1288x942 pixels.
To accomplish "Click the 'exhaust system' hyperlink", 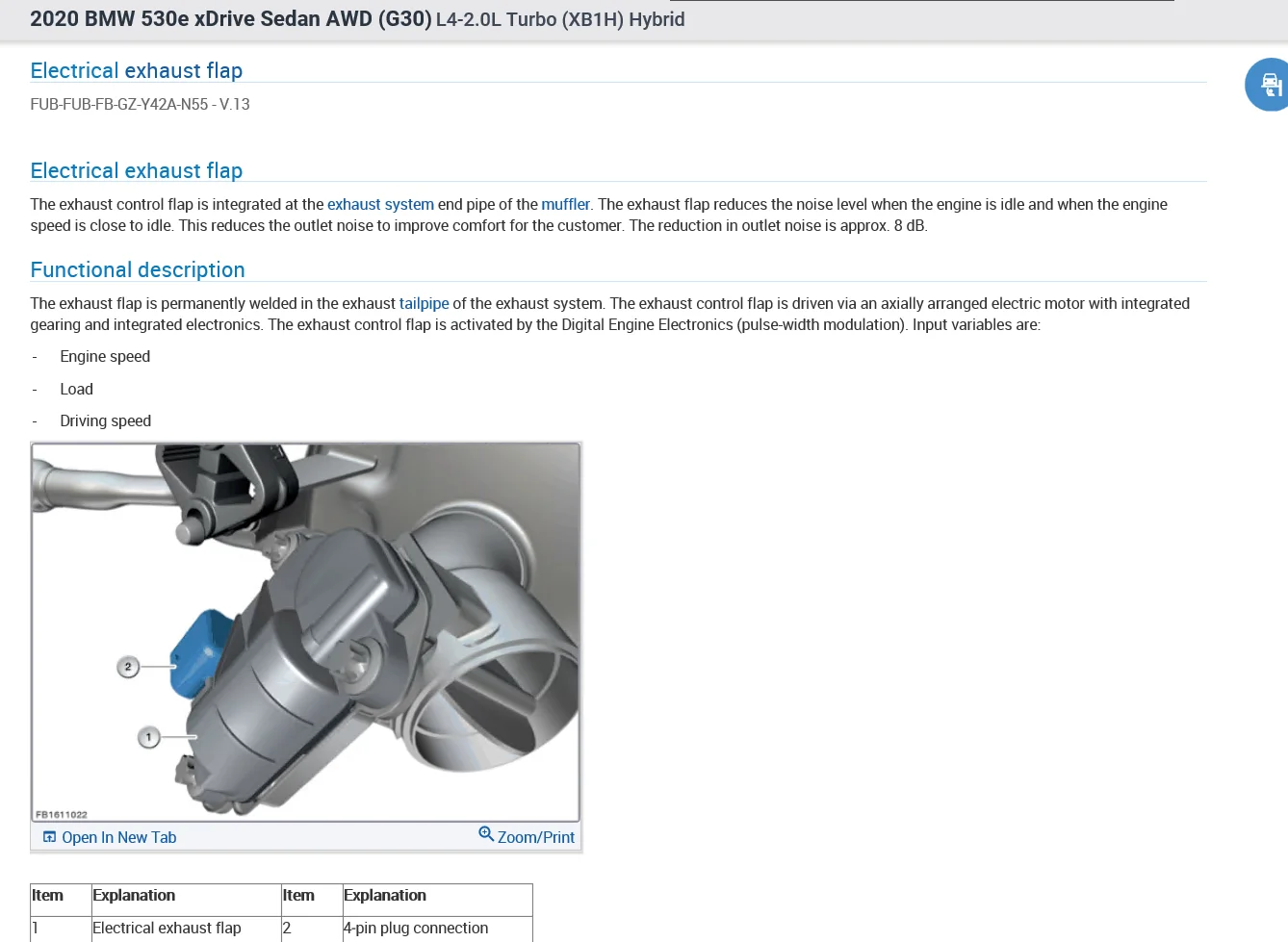I will click(x=380, y=204).
